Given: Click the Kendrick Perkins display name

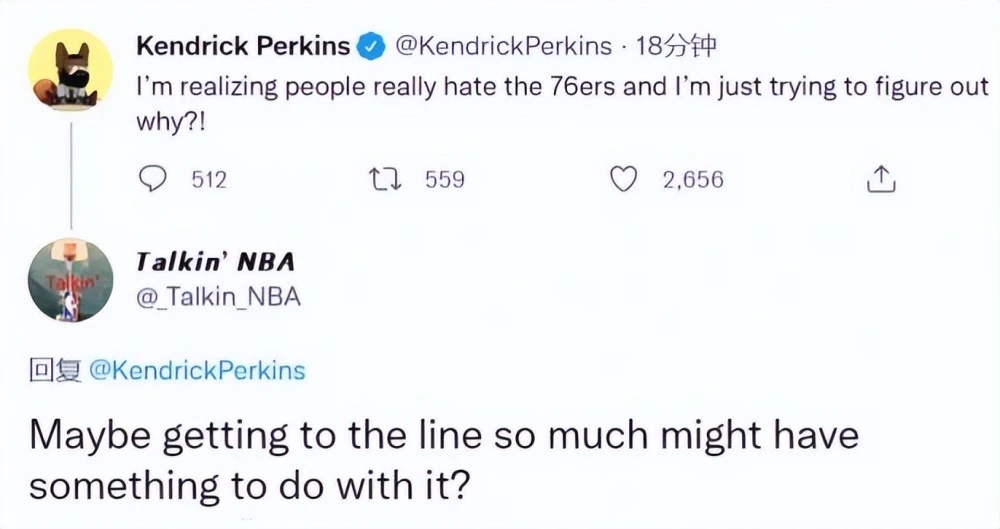Looking at the screenshot, I should [243, 46].
